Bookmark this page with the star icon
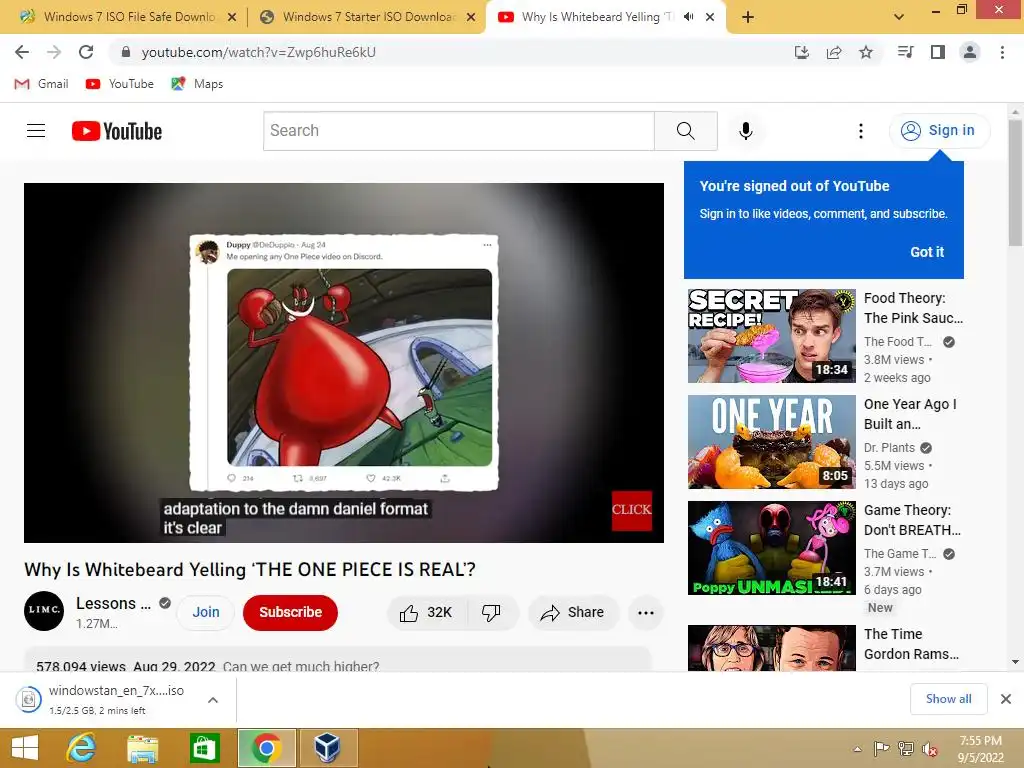 pyautogui.click(x=866, y=52)
